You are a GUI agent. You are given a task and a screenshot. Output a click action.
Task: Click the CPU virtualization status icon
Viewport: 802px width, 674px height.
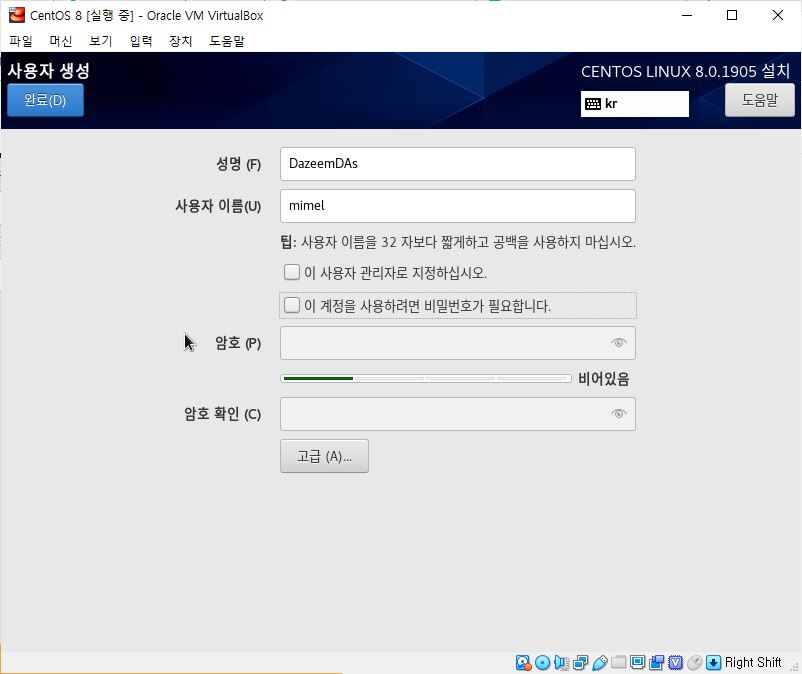[x=675, y=662]
